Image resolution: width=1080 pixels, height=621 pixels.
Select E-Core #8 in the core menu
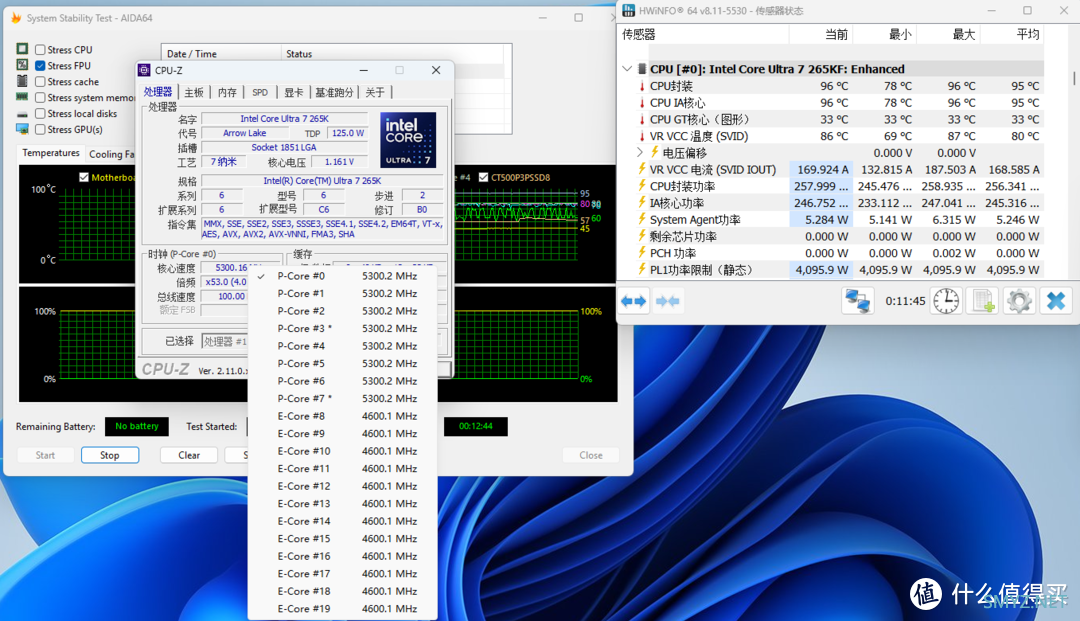(342, 416)
